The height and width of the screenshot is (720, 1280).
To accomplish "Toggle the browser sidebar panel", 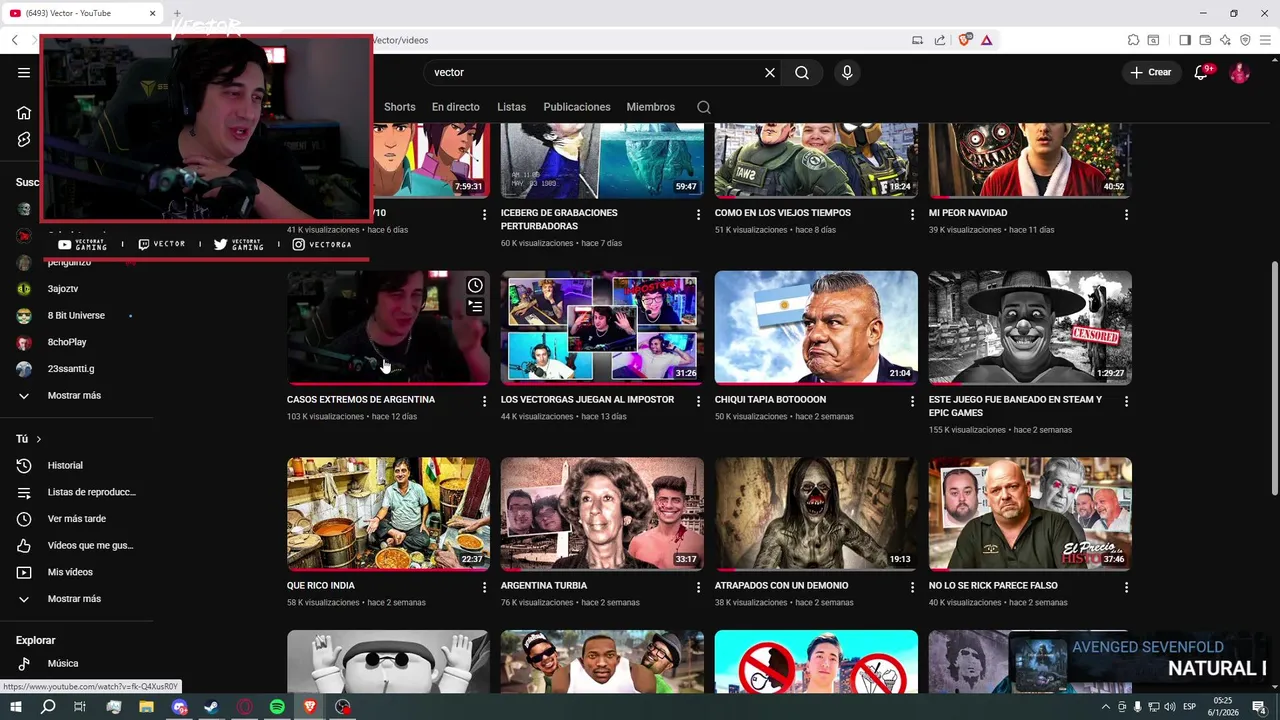I will coord(1185,40).
